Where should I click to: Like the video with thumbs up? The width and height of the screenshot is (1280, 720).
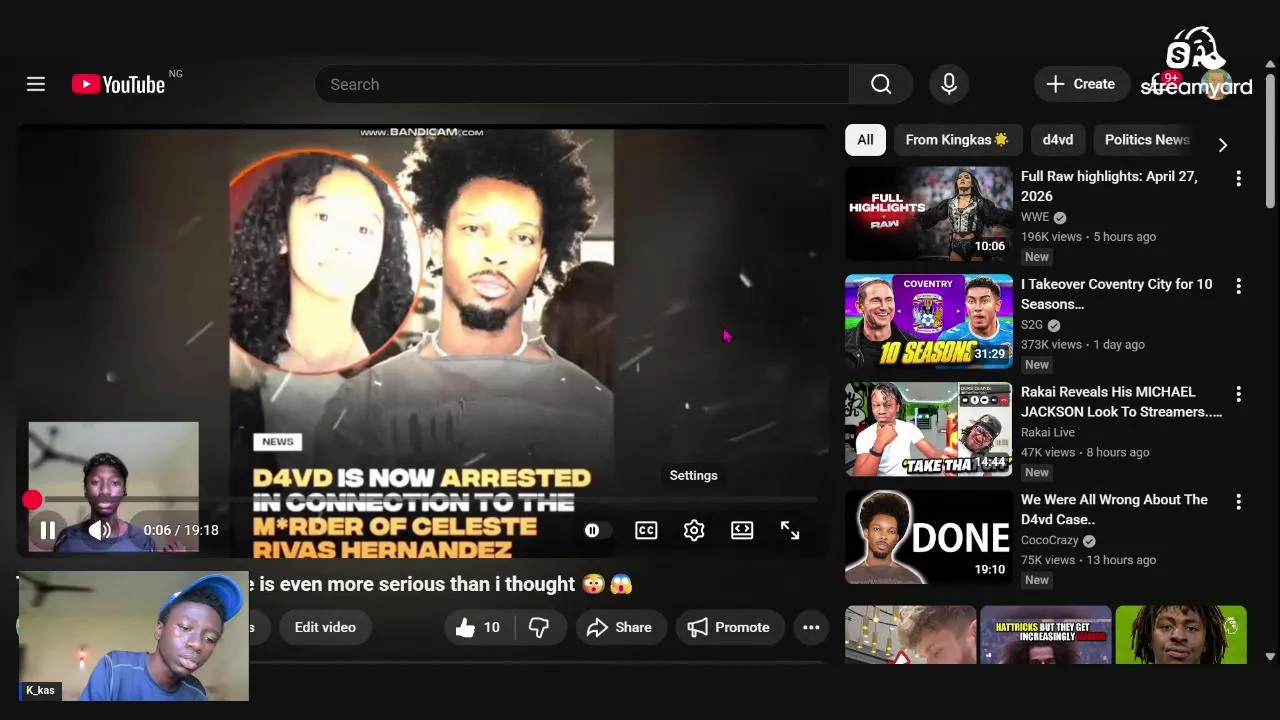point(478,627)
